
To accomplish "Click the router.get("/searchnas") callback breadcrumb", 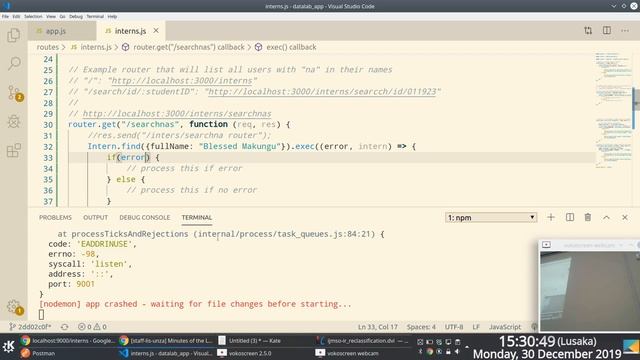I will (183, 47).
